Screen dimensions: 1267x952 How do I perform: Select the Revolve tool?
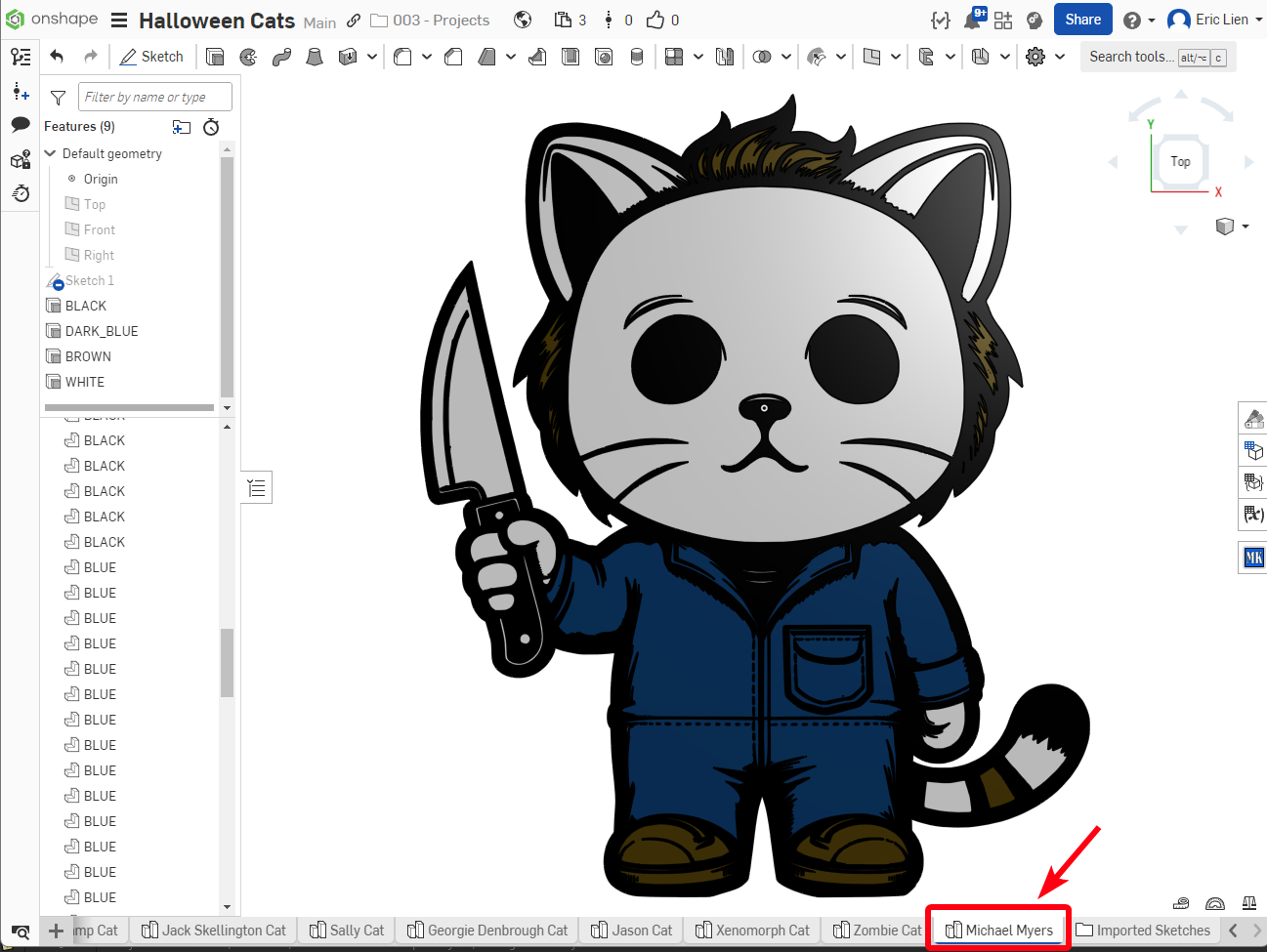(248, 57)
